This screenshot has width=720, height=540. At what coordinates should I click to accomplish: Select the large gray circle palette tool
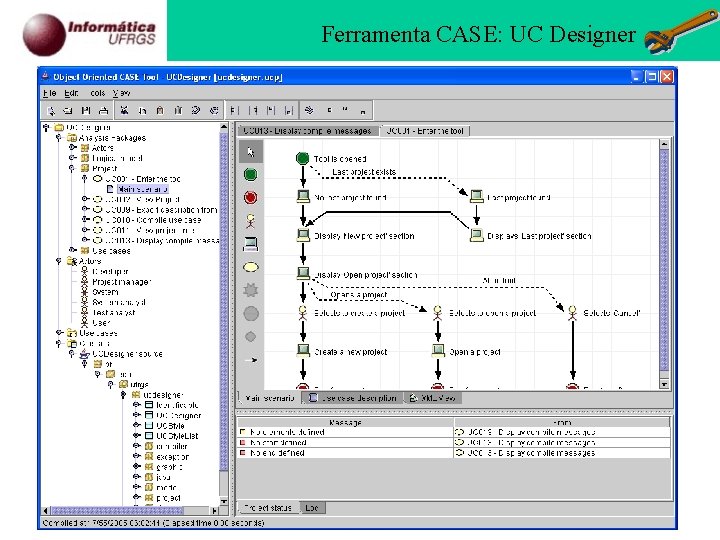pyautogui.click(x=251, y=314)
